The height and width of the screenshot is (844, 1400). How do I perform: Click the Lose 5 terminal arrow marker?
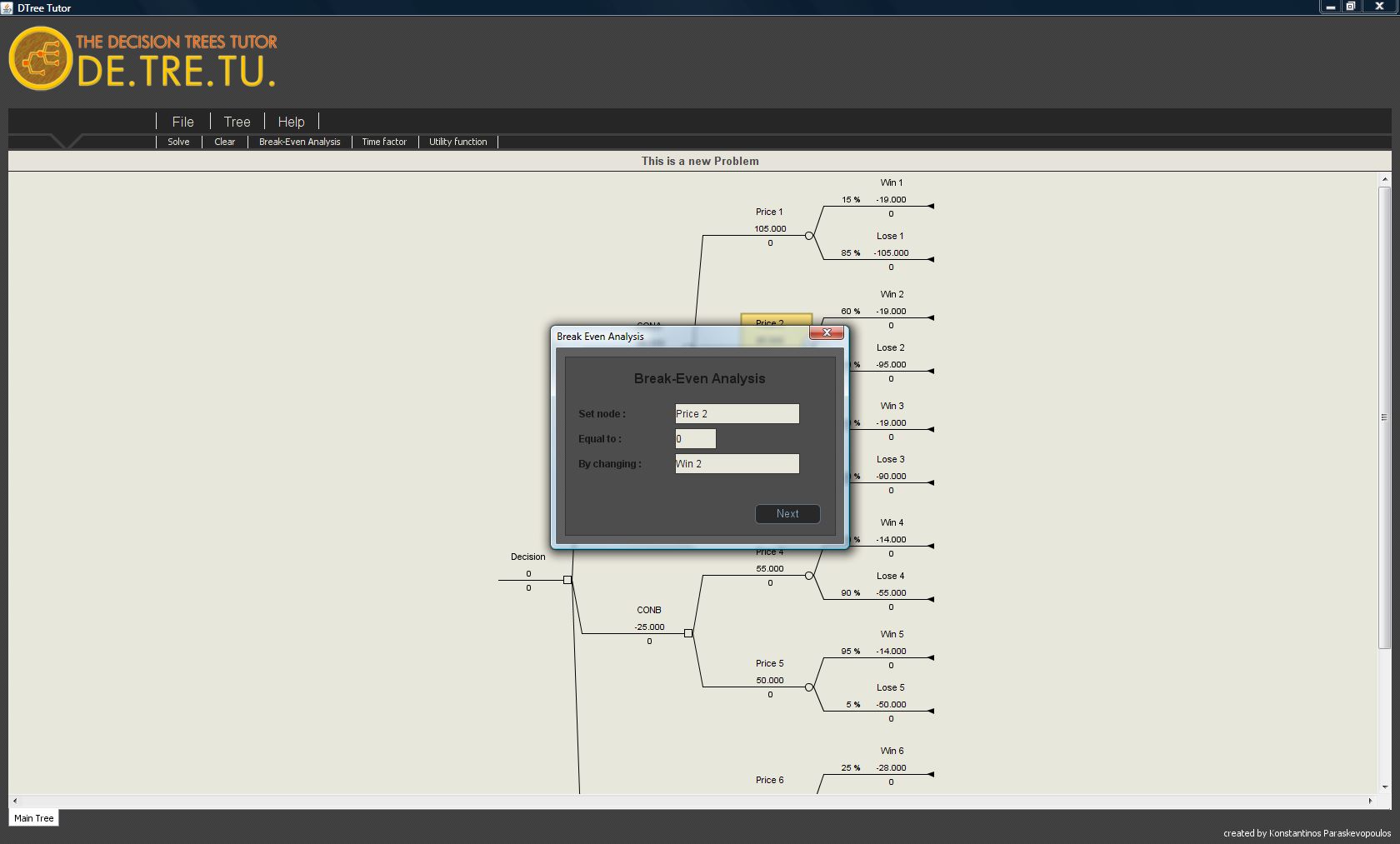pyautogui.click(x=931, y=711)
